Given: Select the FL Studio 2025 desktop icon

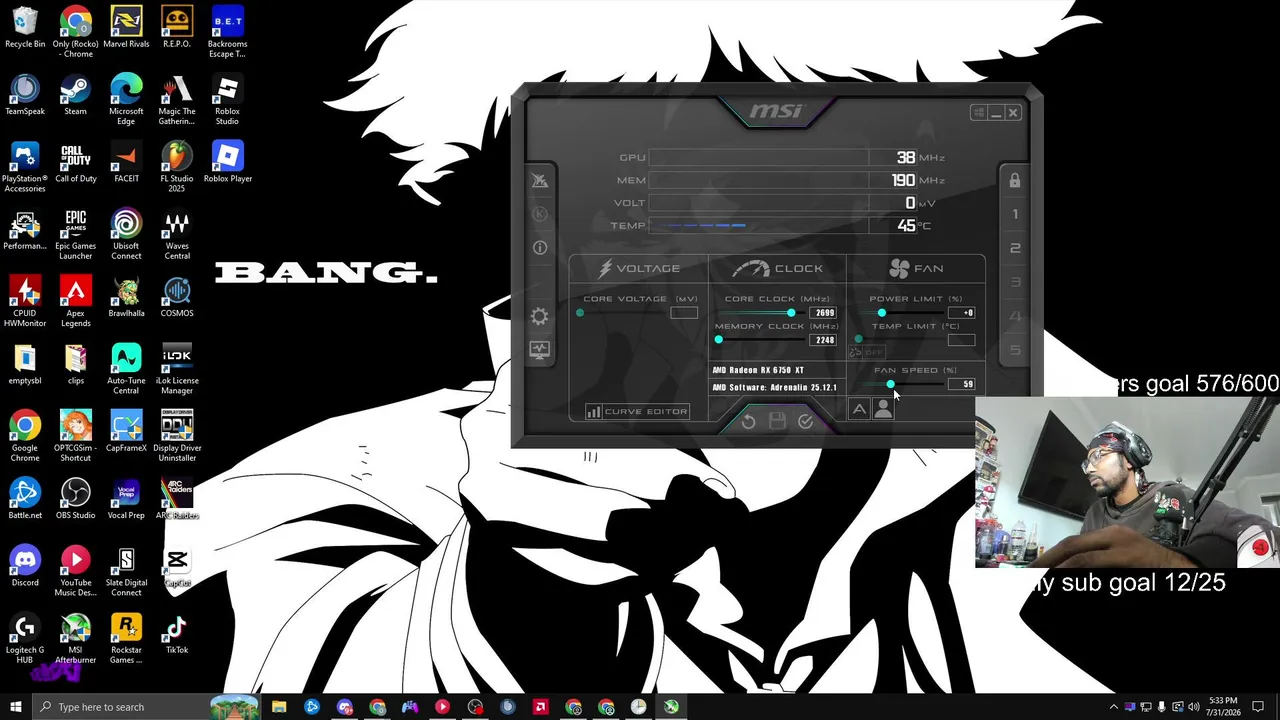Looking at the screenshot, I should [177, 166].
